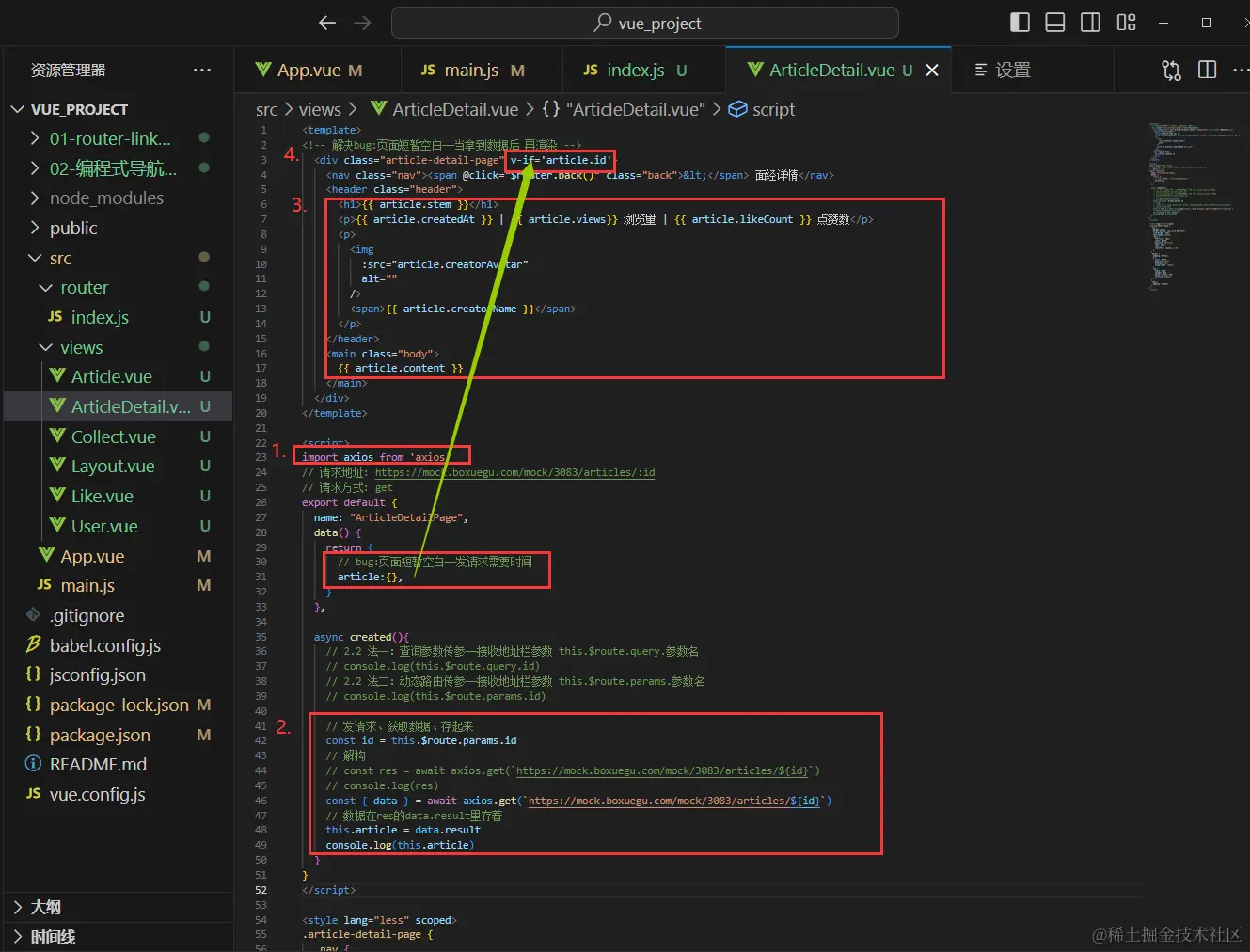Click the '资源管理器' explorer title
Viewport: 1250px width, 952px height.
pos(68,71)
